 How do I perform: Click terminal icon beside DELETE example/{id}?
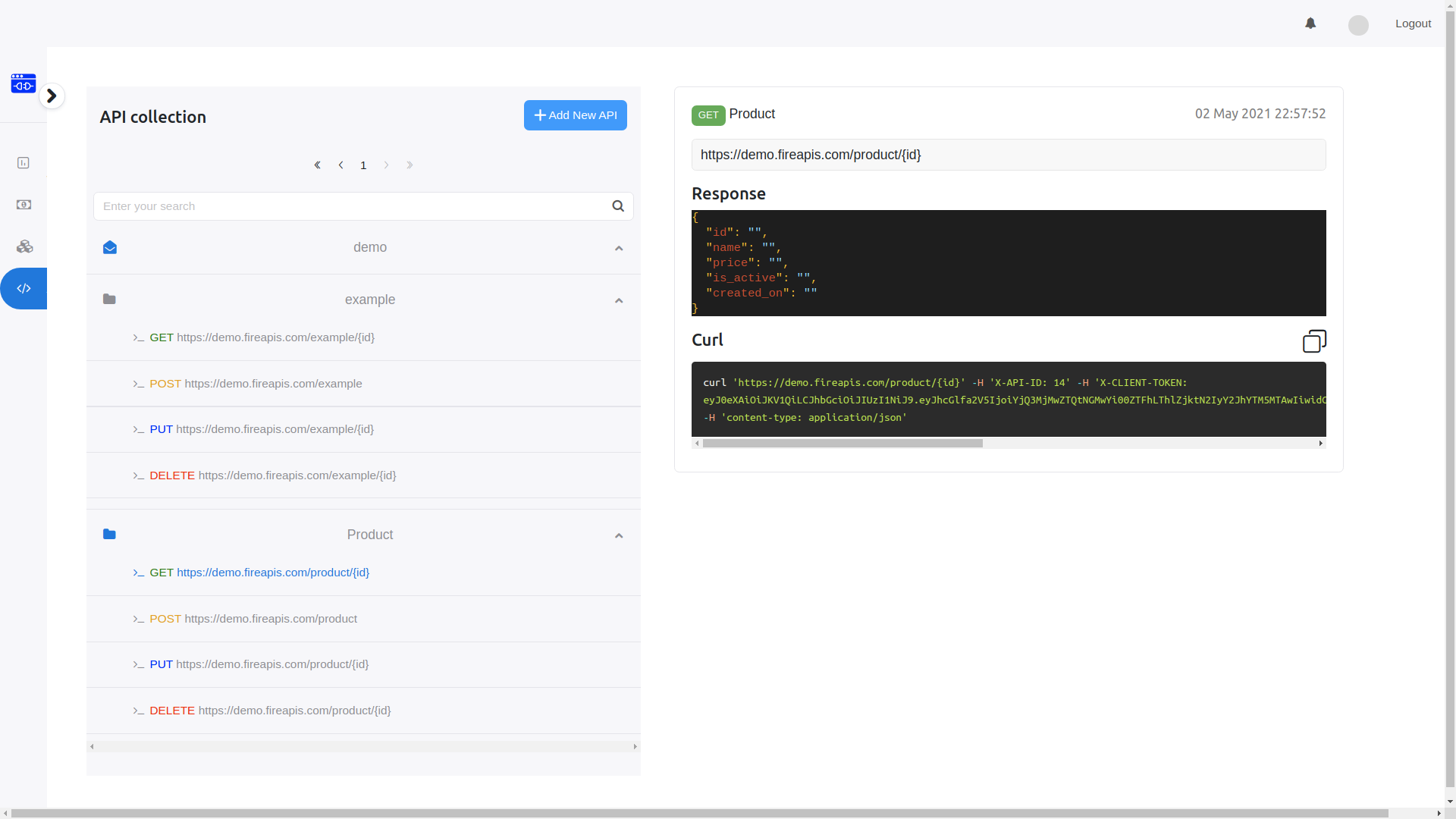point(139,476)
